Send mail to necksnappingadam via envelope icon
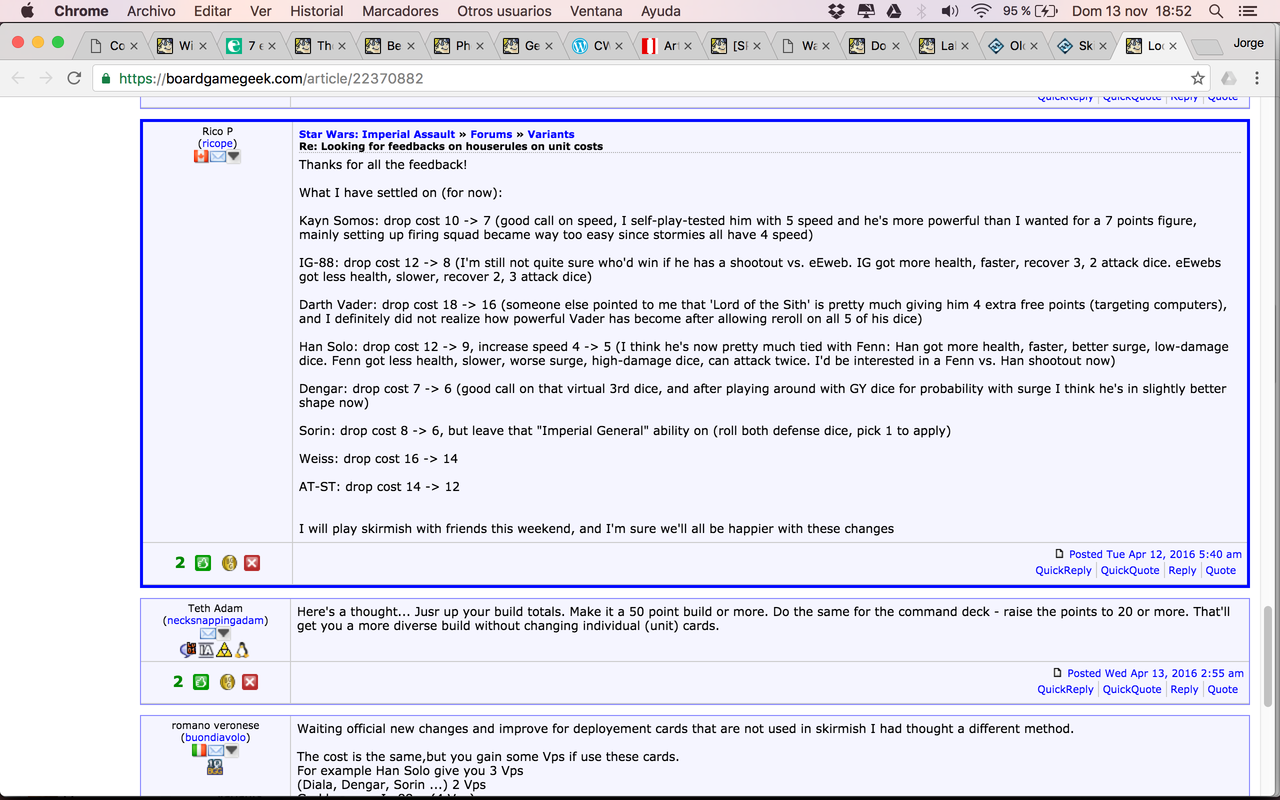 pyautogui.click(x=208, y=634)
